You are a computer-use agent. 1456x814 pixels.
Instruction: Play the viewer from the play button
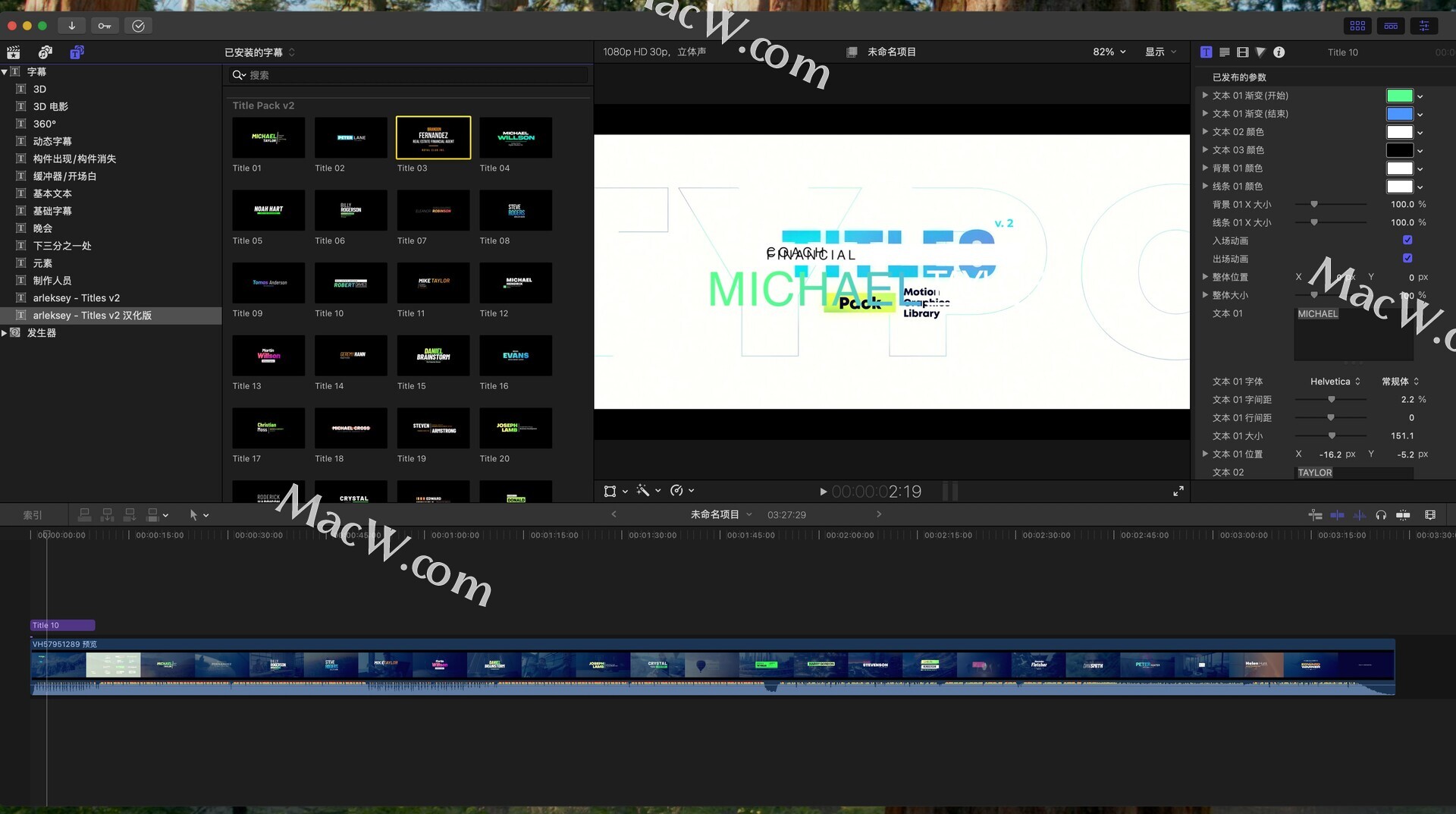coord(824,492)
